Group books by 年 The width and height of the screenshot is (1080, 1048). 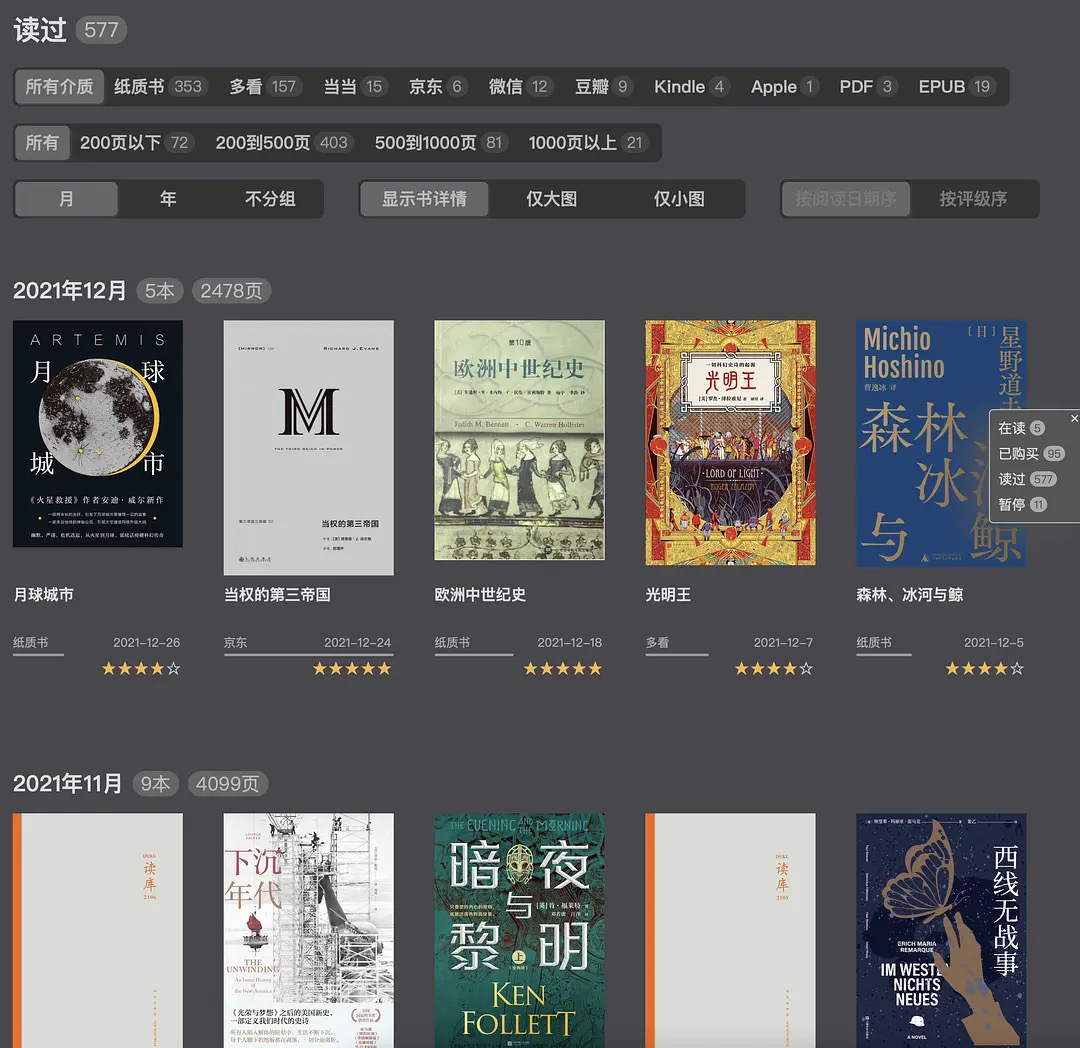[x=168, y=199]
